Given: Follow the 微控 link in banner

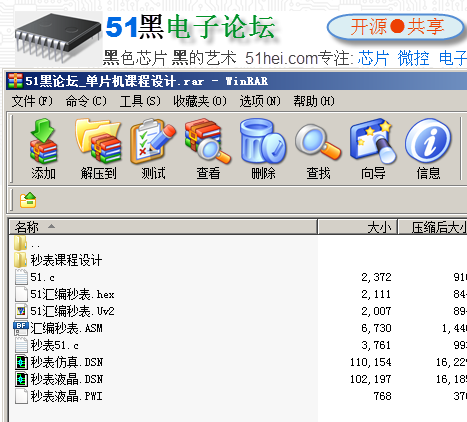Looking at the screenshot, I should [413, 58].
